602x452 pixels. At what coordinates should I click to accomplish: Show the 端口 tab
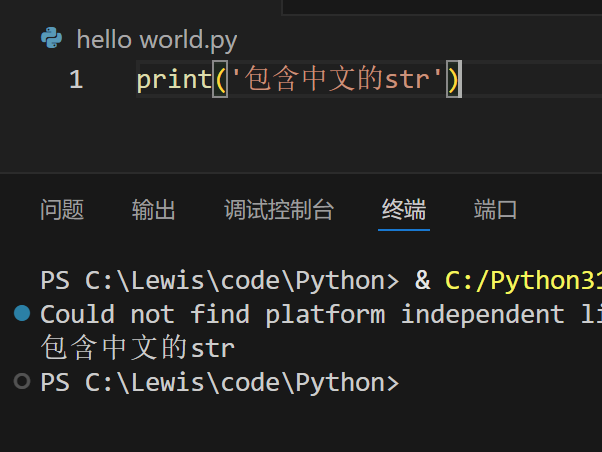pos(496,210)
